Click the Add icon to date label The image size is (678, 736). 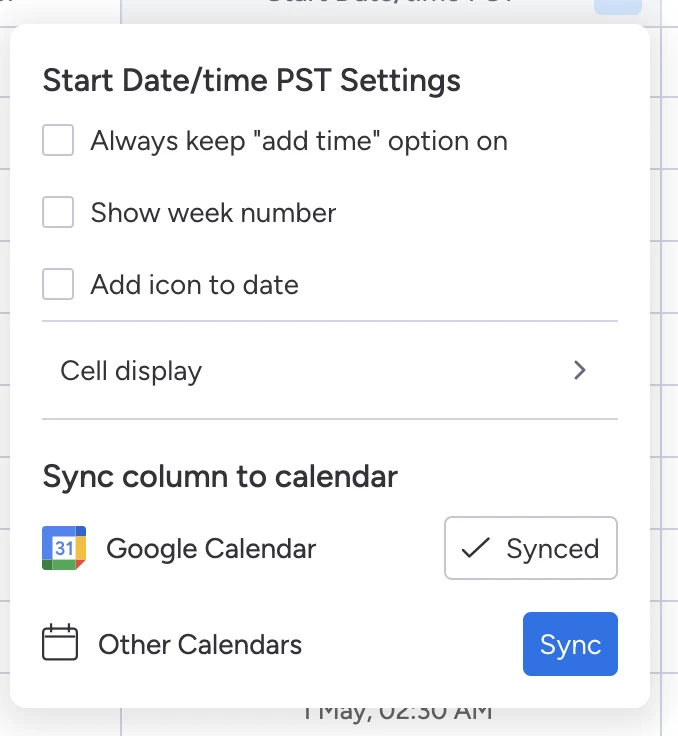(x=194, y=284)
